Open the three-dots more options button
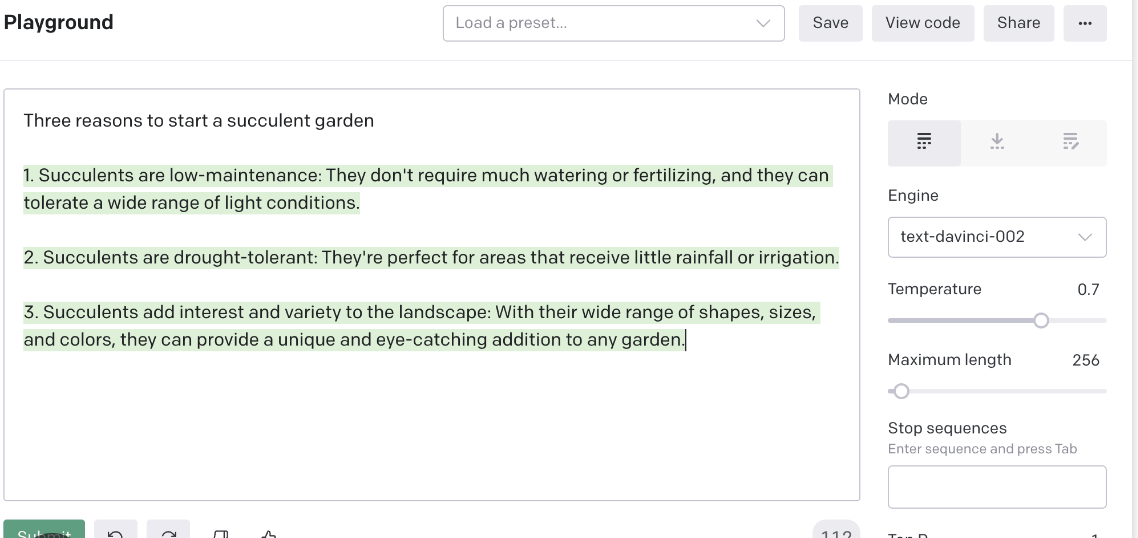Screen dimensions: 1138x538 pyautogui.click(x=1085, y=23)
